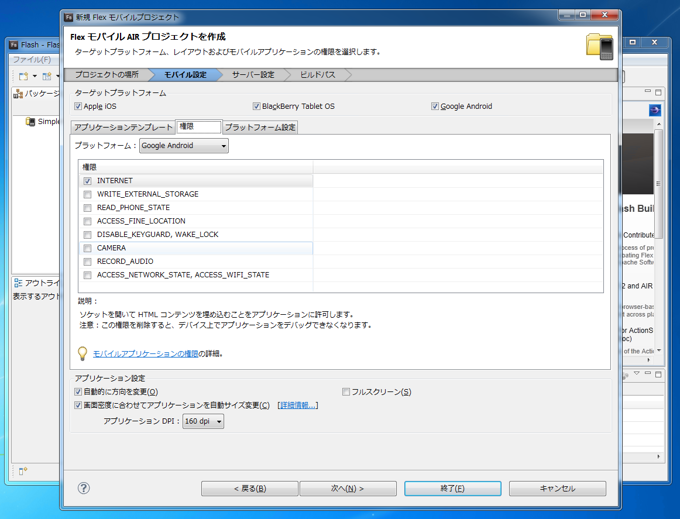The width and height of the screenshot is (680, 519).
Task: Click the 権限 column header
Action: coord(196,167)
